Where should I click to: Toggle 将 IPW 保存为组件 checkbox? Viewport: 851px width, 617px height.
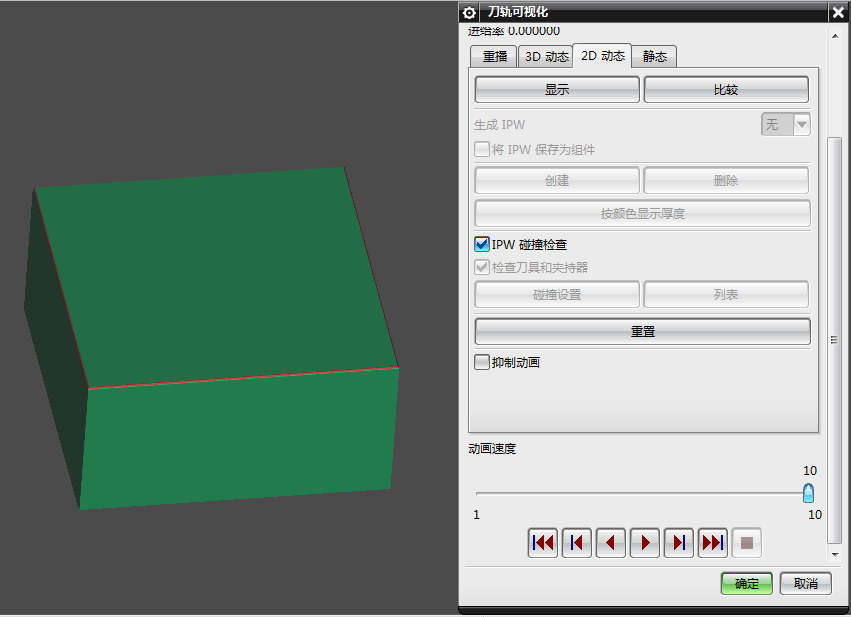click(x=482, y=149)
